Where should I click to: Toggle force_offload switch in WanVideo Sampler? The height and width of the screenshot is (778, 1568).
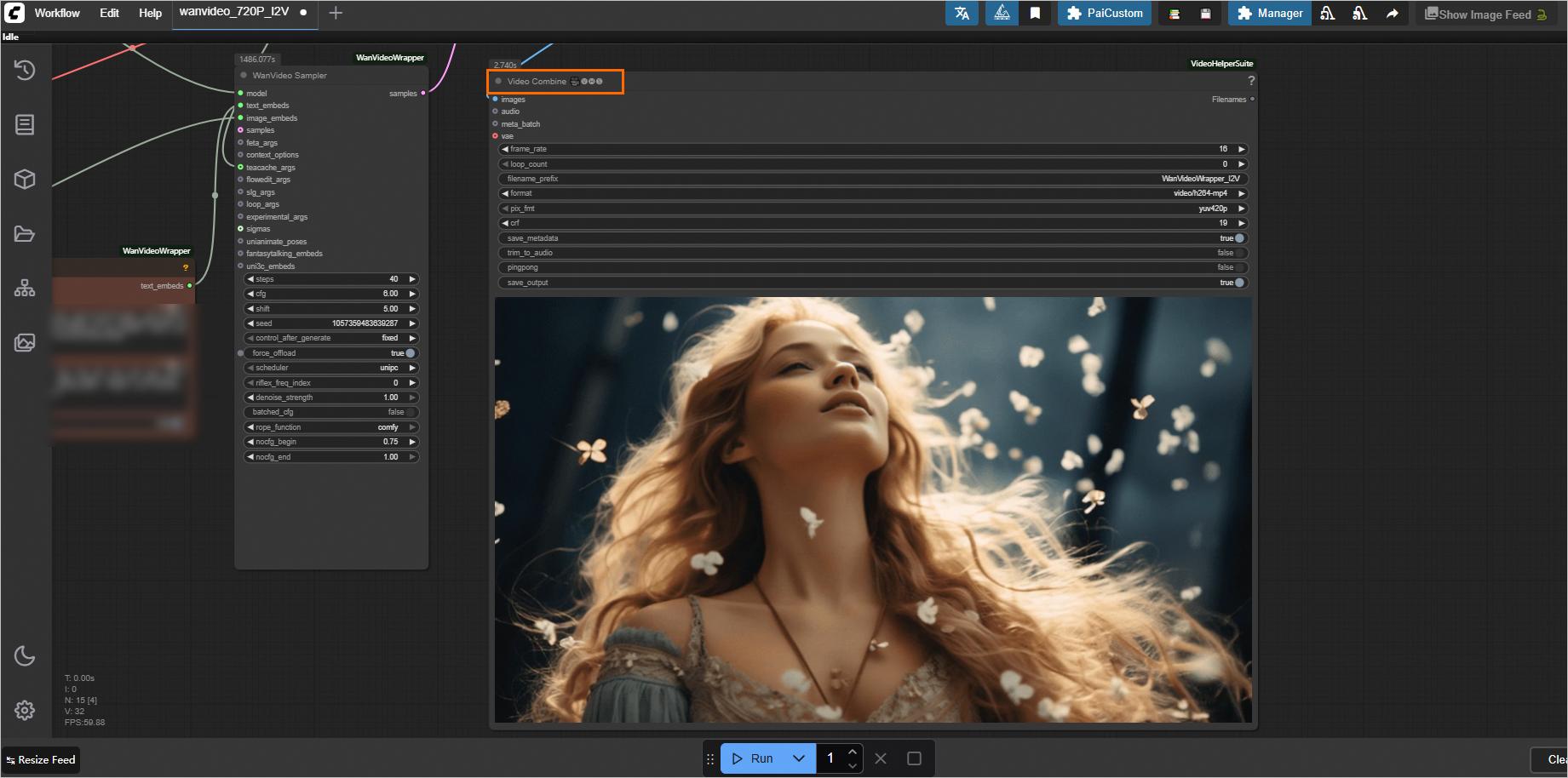coord(410,353)
